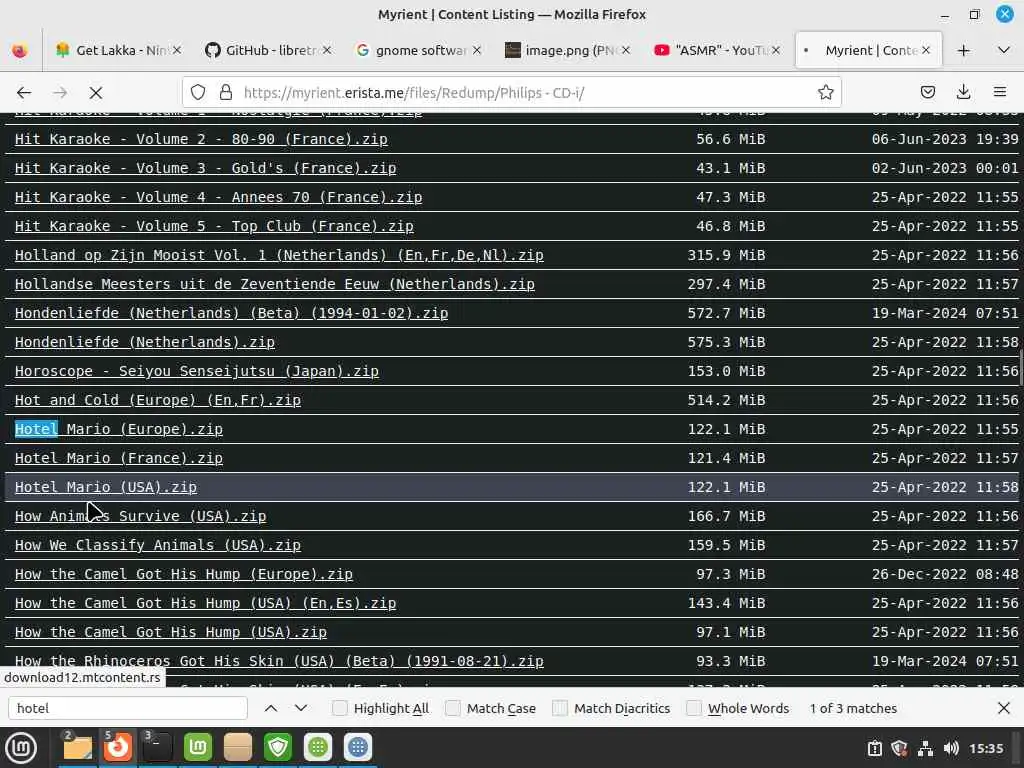Close the find bar
This screenshot has height=768, width=1024.
pyautogui.click(x=1004, y=708)
